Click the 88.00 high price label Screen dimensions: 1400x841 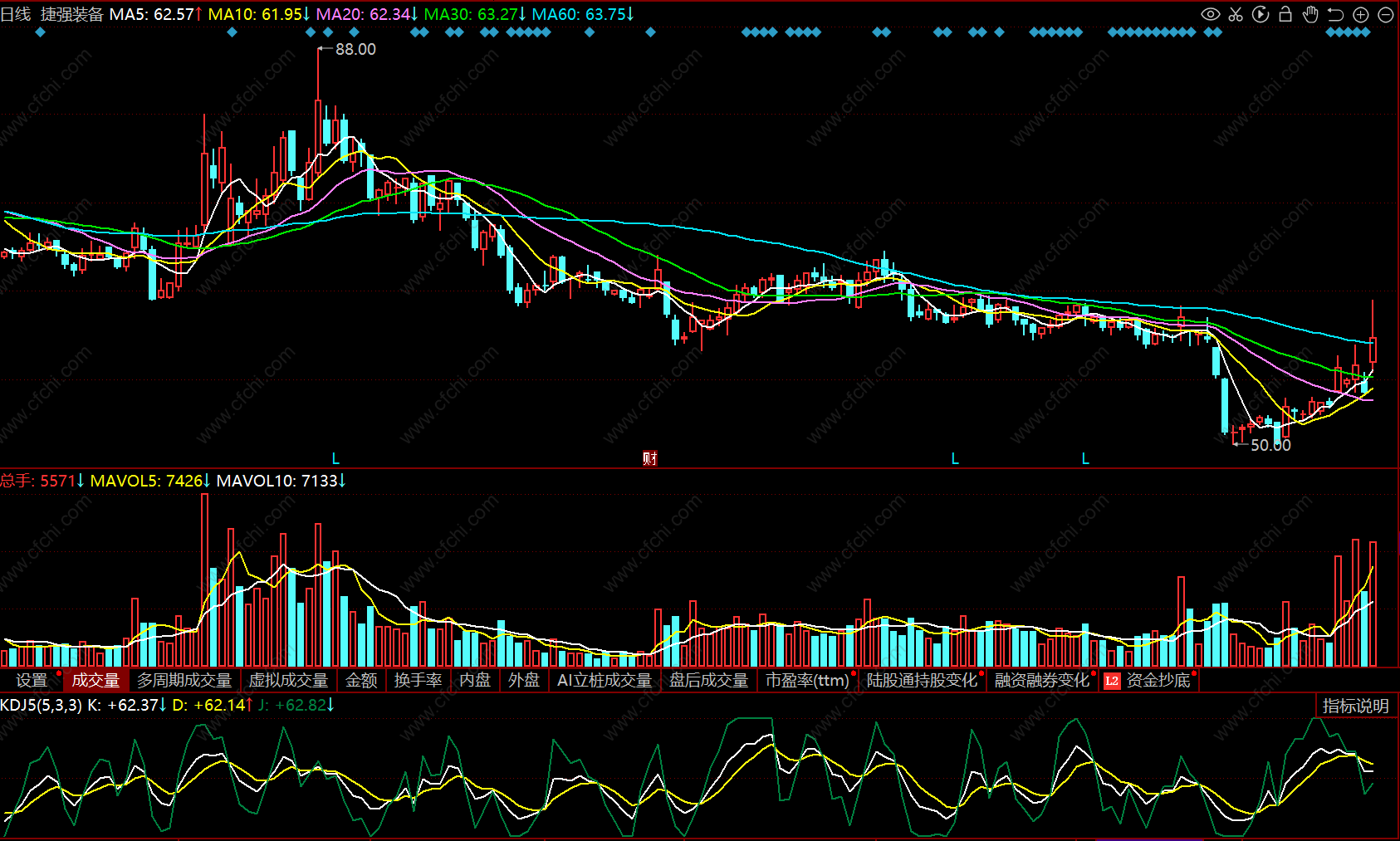click(355, 50)
